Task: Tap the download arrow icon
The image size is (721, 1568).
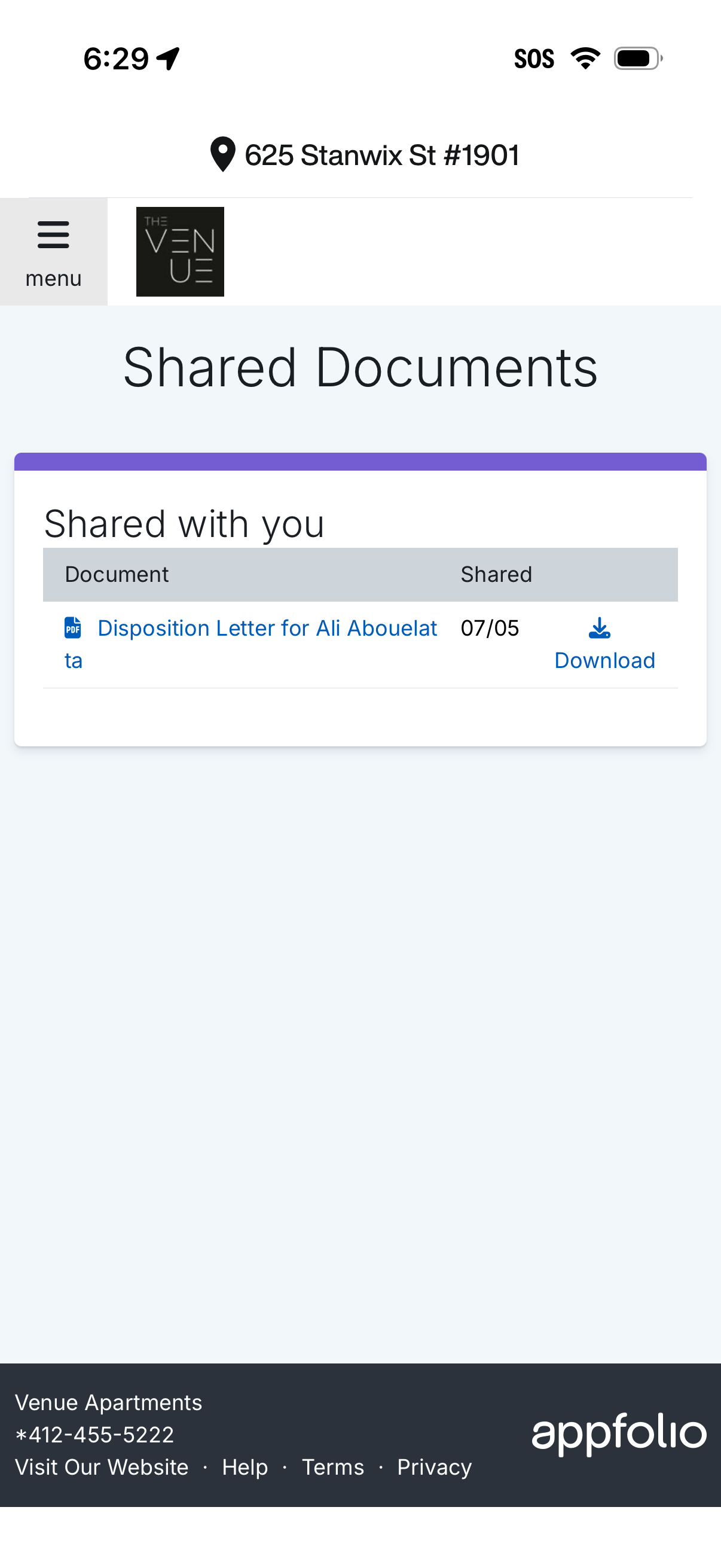Action: pyautogui.click(x=599, y=627)
